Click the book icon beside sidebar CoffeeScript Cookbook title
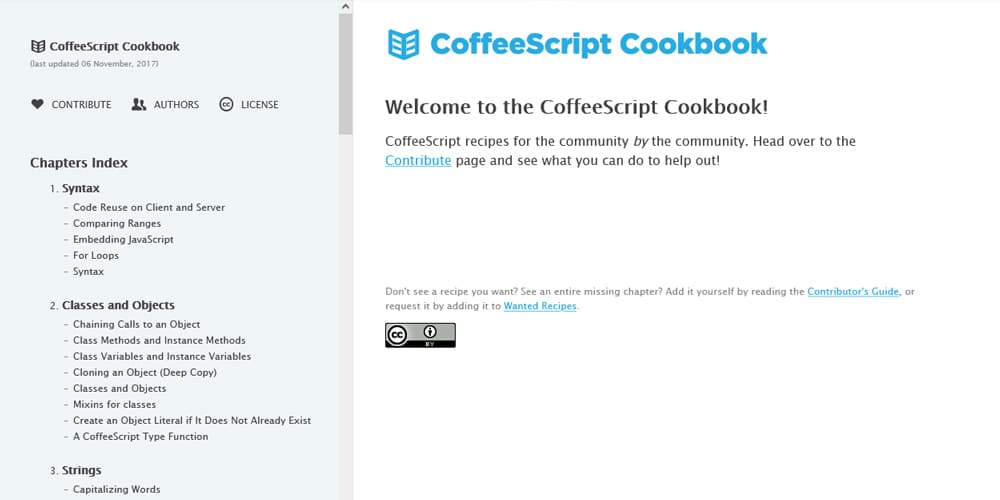This screenshot has width=1000, height=500. (x=38, y=46)
